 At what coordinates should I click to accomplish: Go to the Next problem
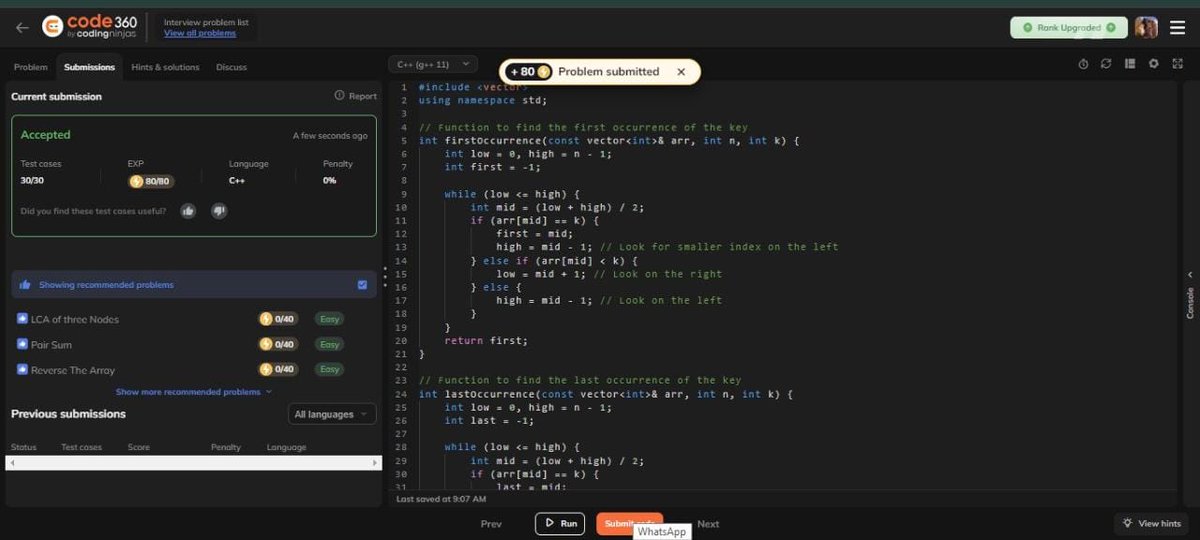[708, 524]
